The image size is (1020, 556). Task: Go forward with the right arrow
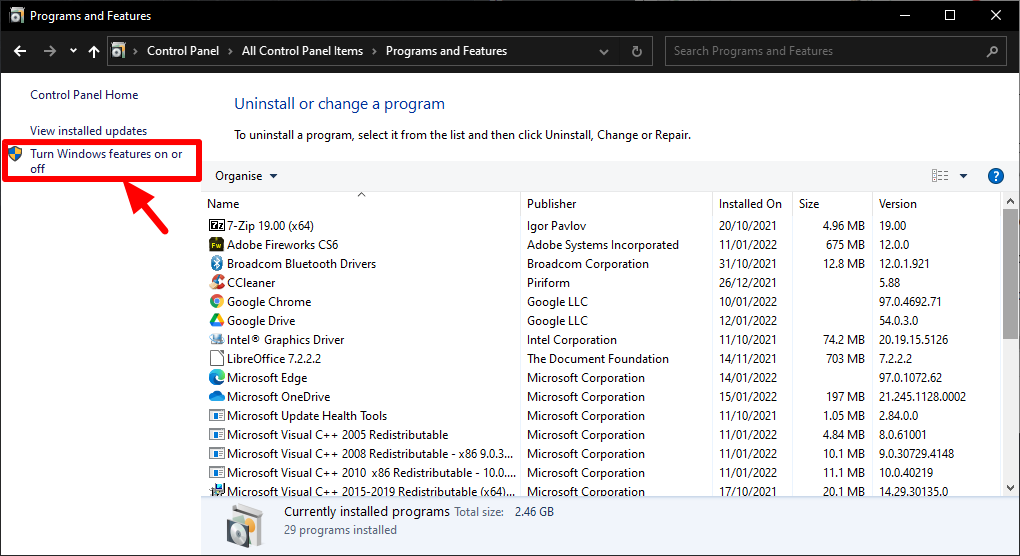49,51
